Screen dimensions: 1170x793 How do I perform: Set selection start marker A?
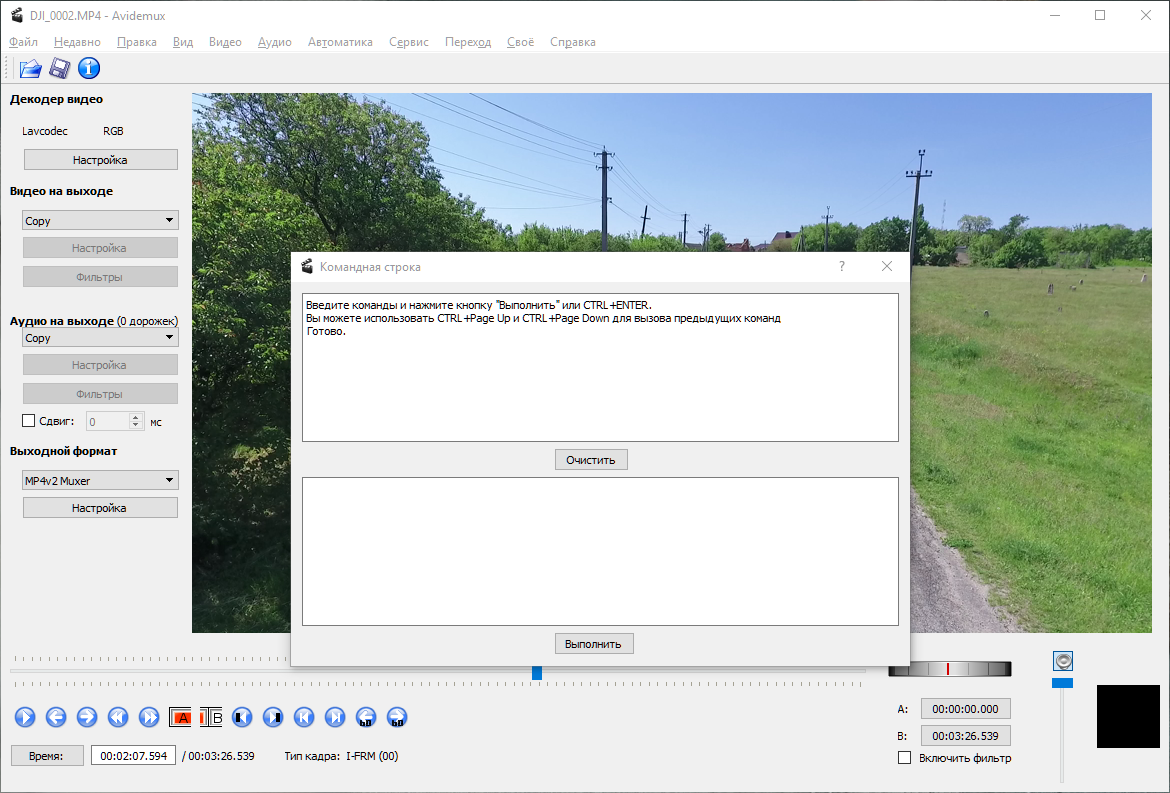[180, 718]
